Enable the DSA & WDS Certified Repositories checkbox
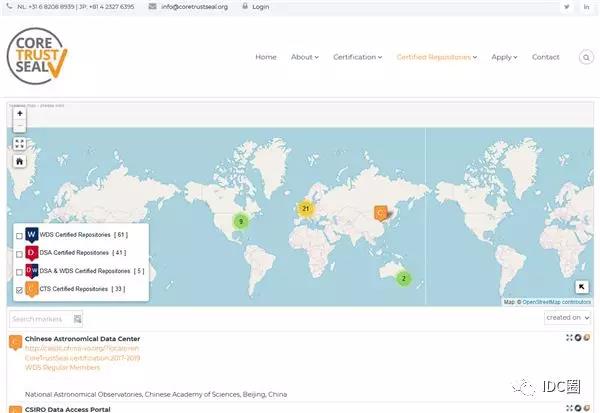 pos(19,272)
